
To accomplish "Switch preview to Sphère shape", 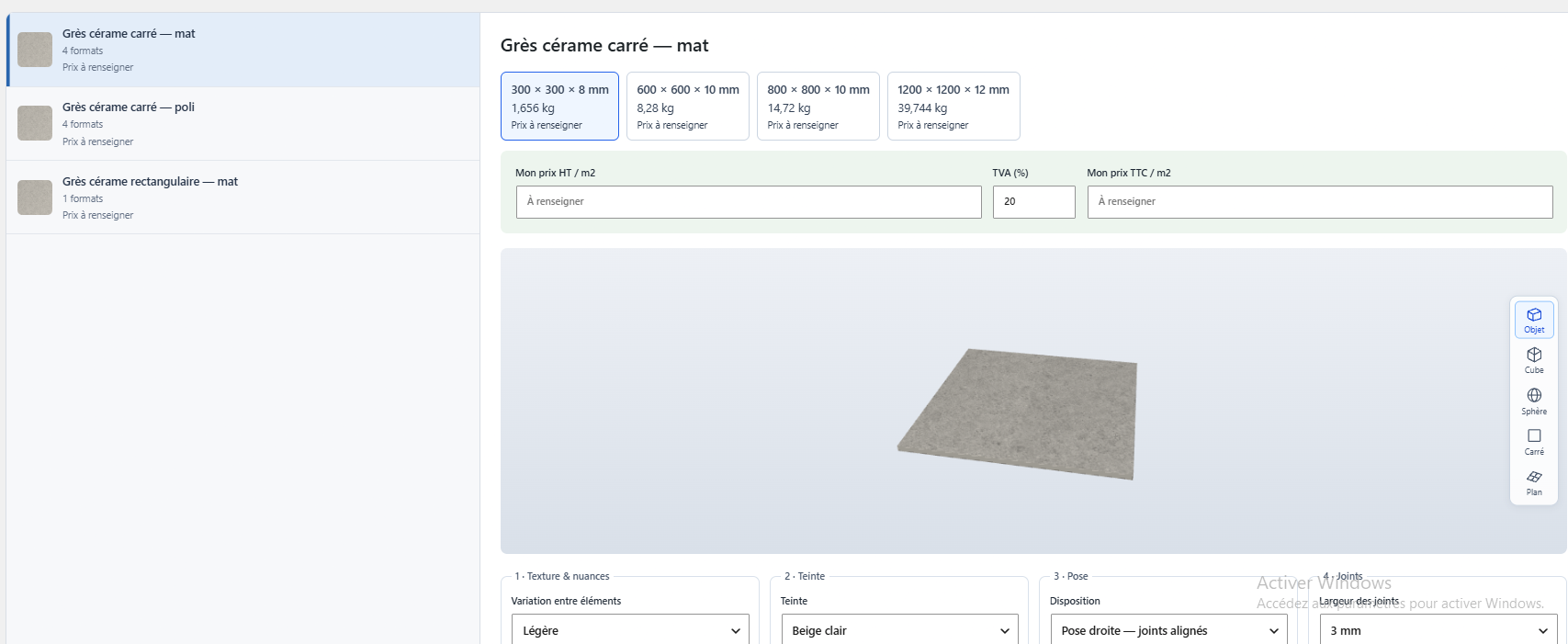I will point(1534,401).
